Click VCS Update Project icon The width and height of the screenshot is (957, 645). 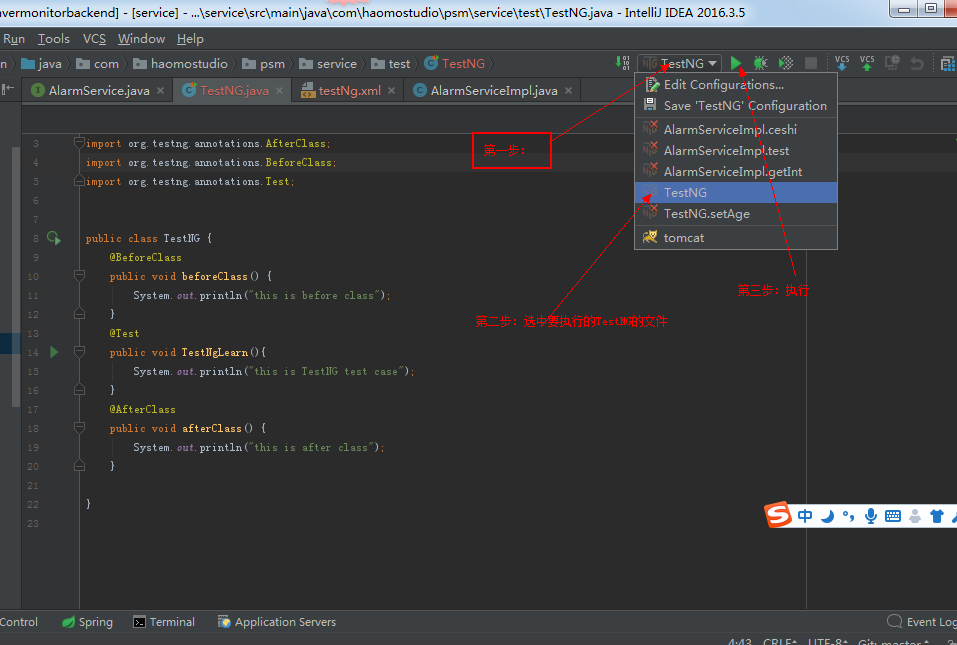842,63
